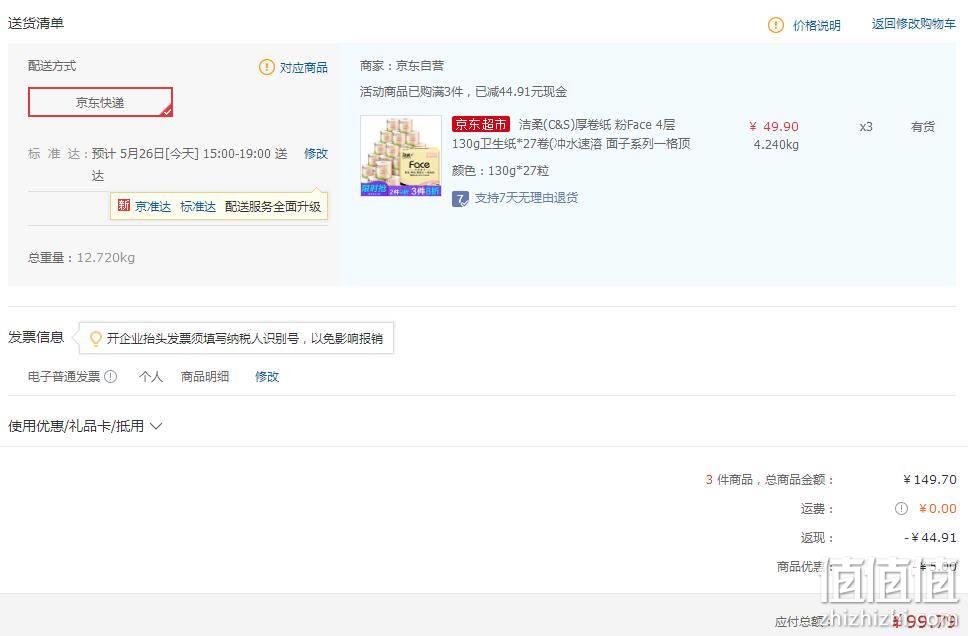The width and height of the screenshot is (968, 636).
Task: Click the shipping fee ¥0.00
Action: pos(937,509)
